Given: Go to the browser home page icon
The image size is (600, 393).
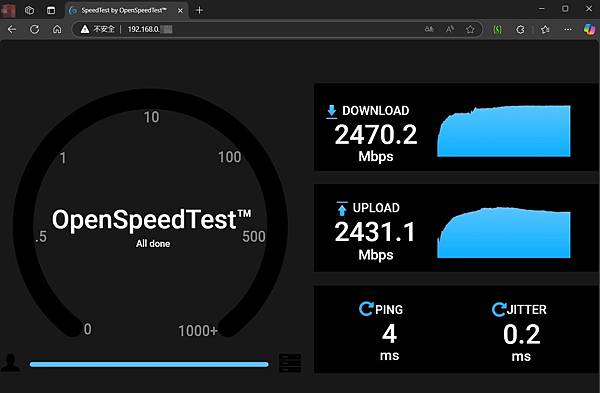Looking at the screenshot, I should (x=57, y=29).
